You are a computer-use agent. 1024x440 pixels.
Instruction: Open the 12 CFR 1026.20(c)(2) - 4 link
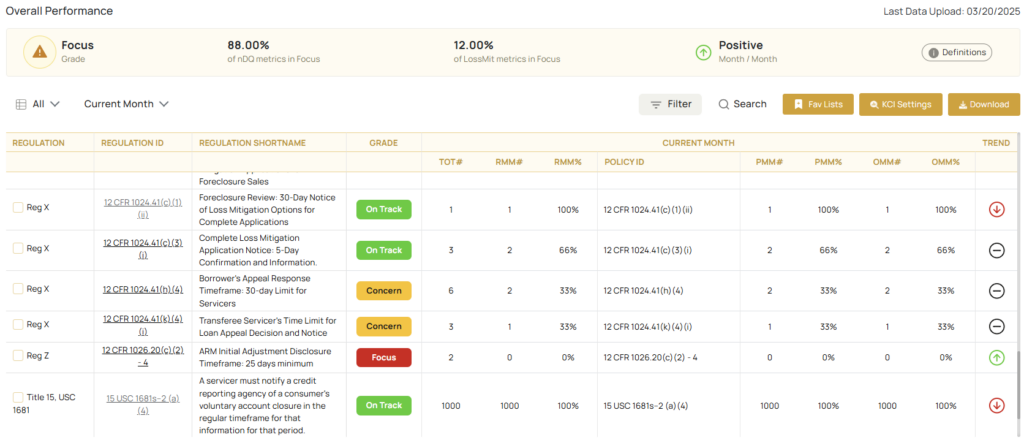(x=143, y=356)
